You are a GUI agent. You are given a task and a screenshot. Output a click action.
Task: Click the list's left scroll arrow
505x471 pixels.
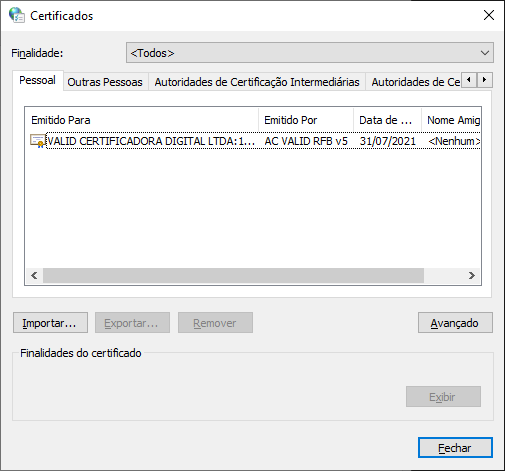pyautogui.click(x=34, y=276)
